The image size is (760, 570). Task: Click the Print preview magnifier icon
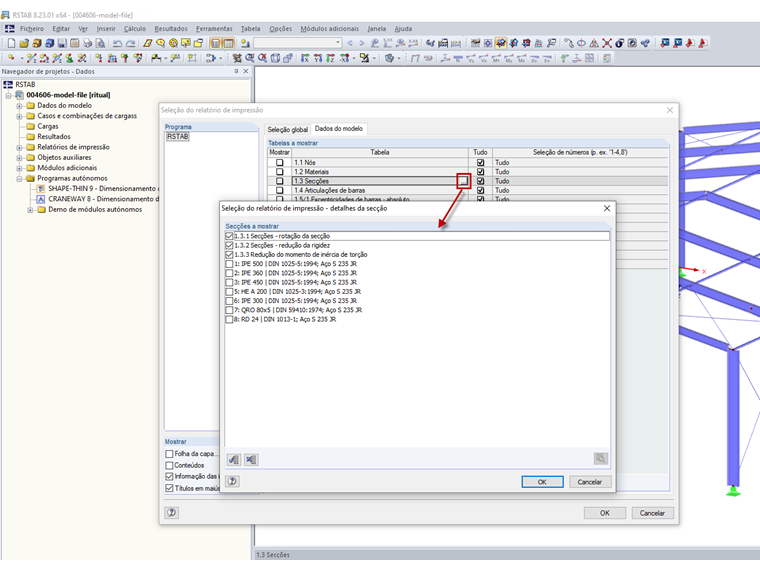pos(100,43)
